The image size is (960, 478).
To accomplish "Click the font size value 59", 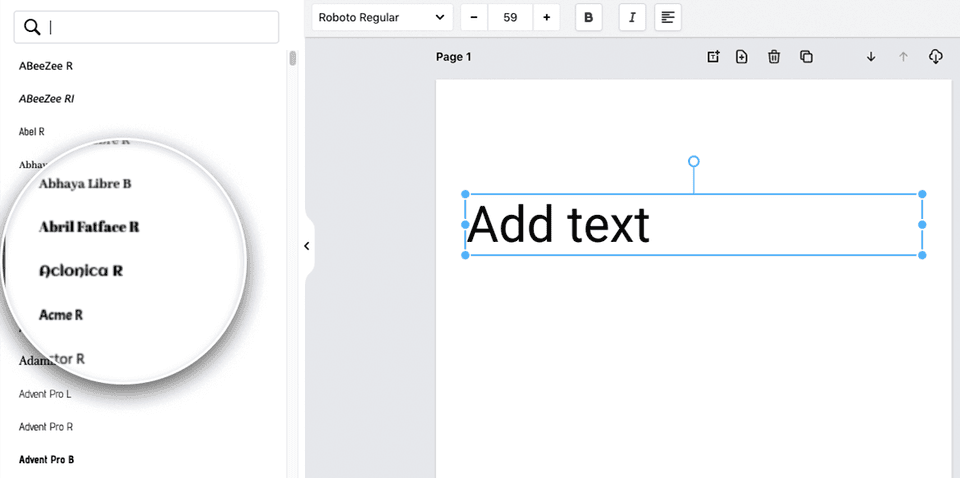I will (x=511, y=17).
